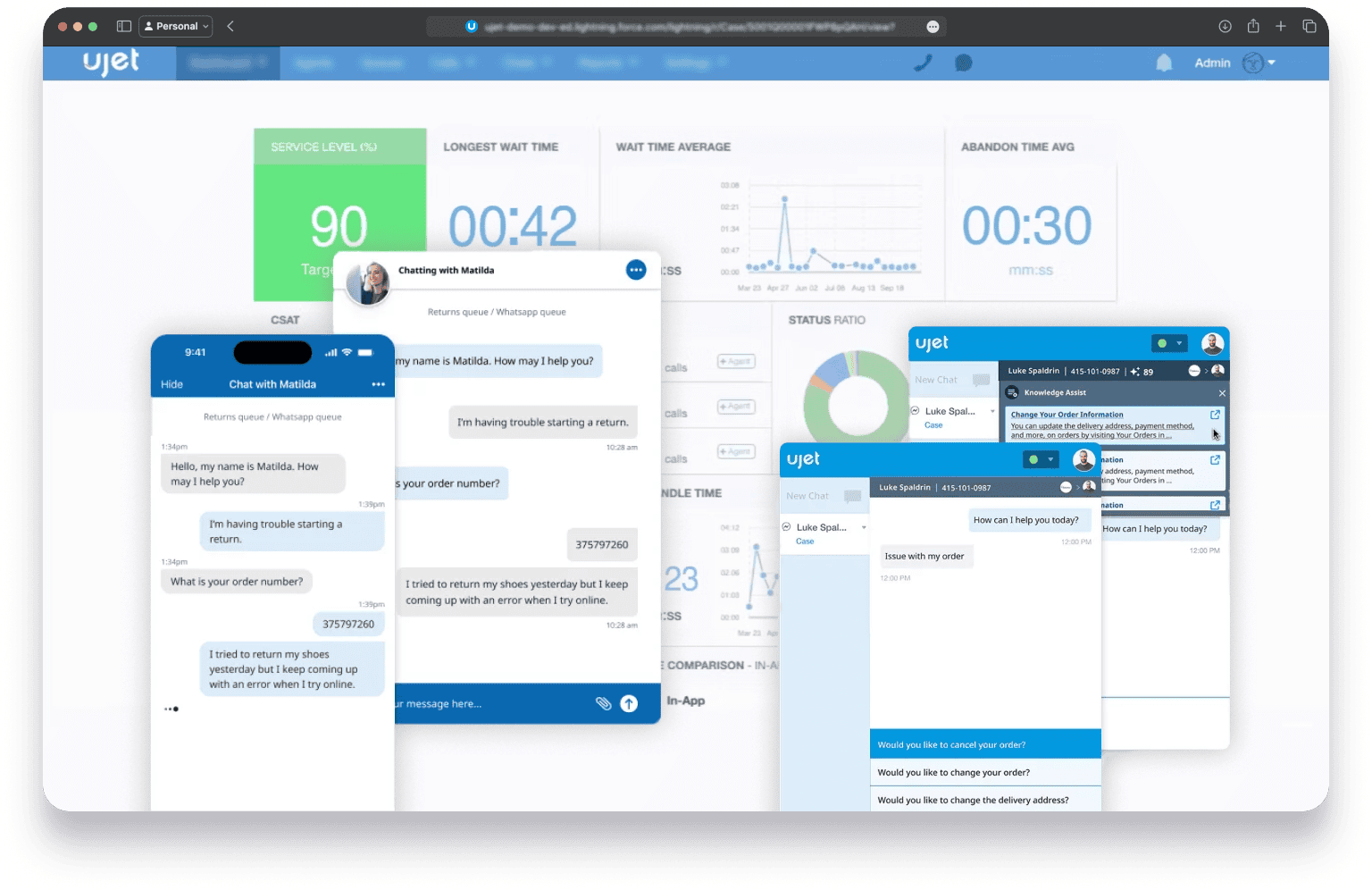The image size is (1372, 890).
Task: Toggle the Safari sidebar
Action: 124,26
